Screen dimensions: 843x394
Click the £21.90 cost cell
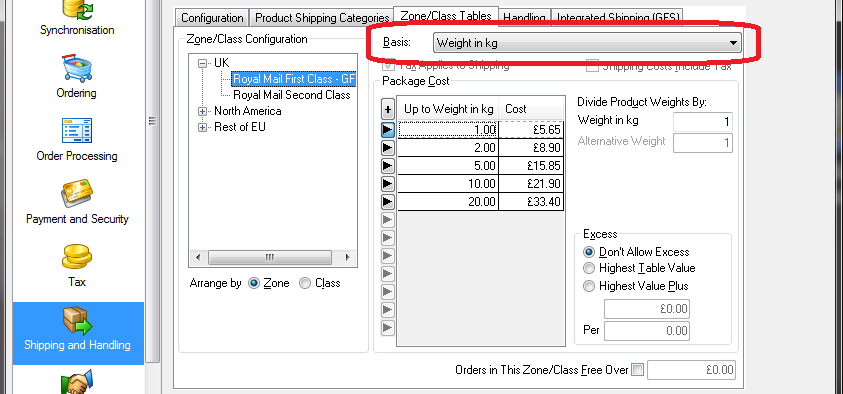coord(531,184)
